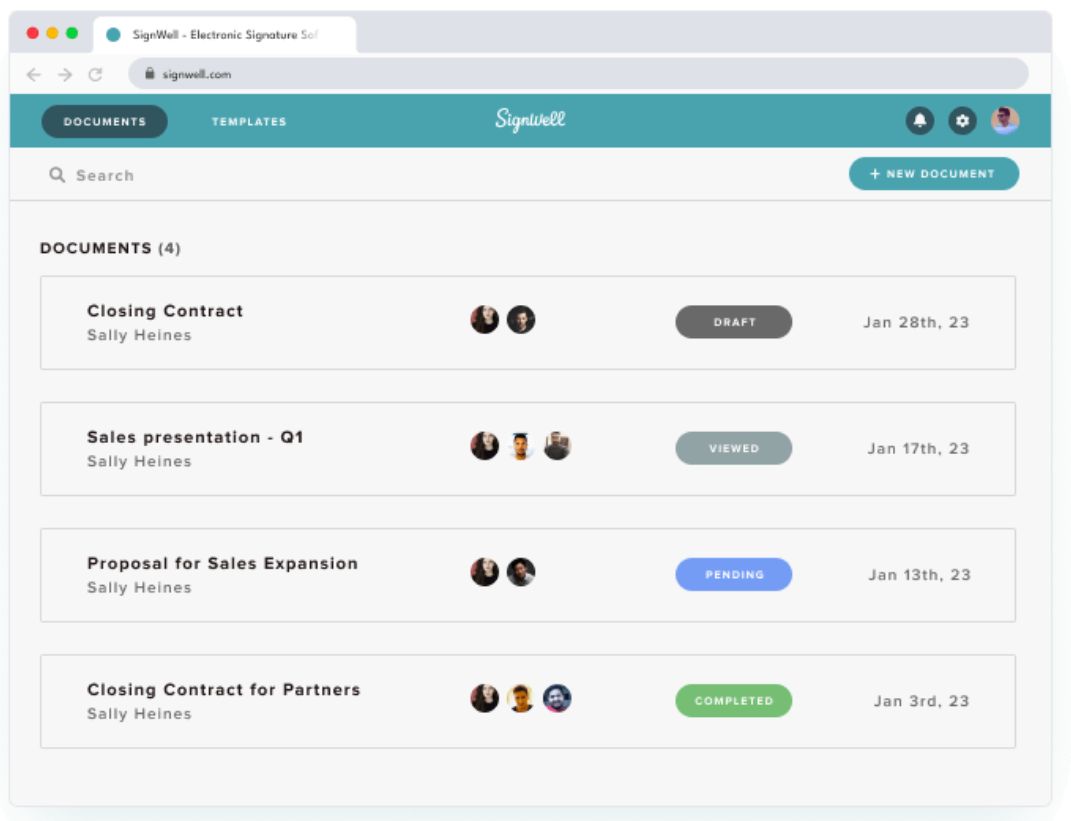Viewport: 1071px width, 821px height.
Task: Click the Draft status badge
Action: 734,321
